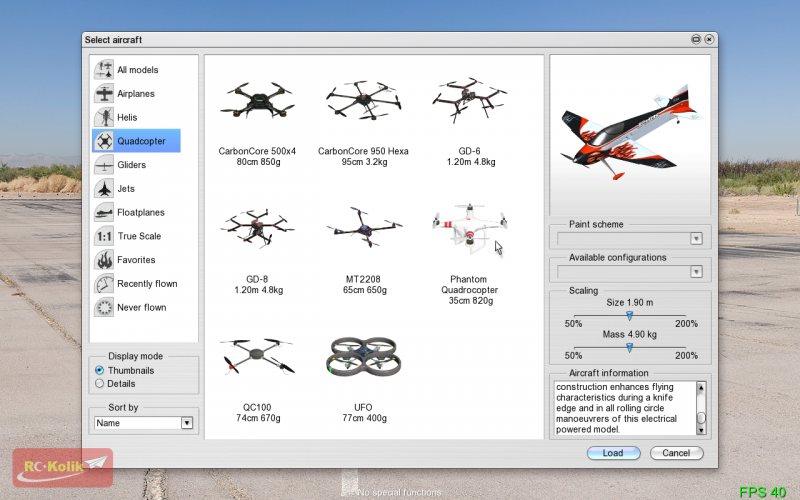Click the True Scale label text
The image size is (800, 500).
(x=139, y=236)
